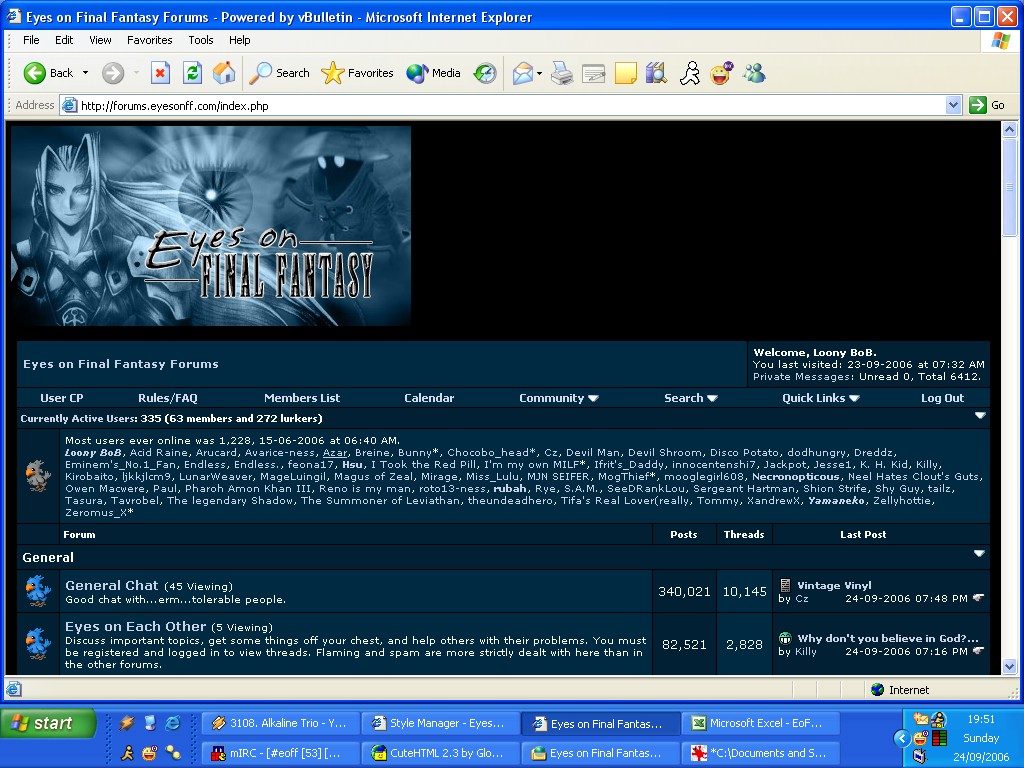Open the Yamaneko user profile

[837, 500]
